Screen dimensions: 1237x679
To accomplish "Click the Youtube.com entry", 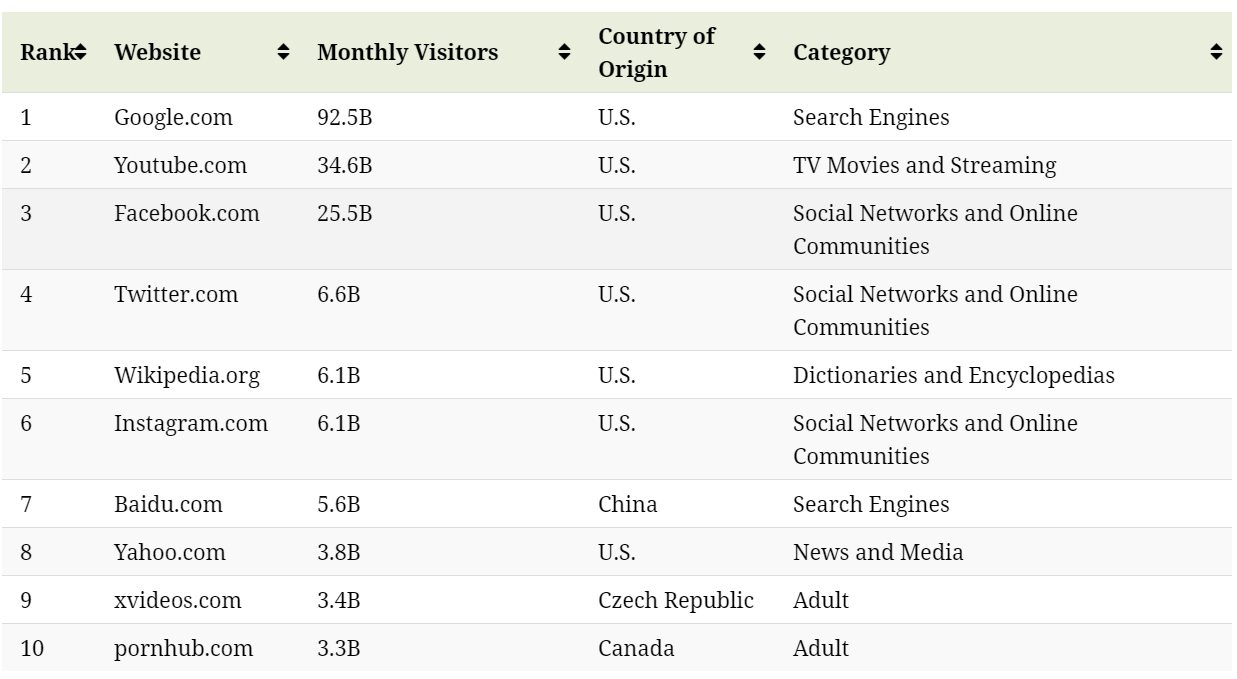I will click(180, 165).
